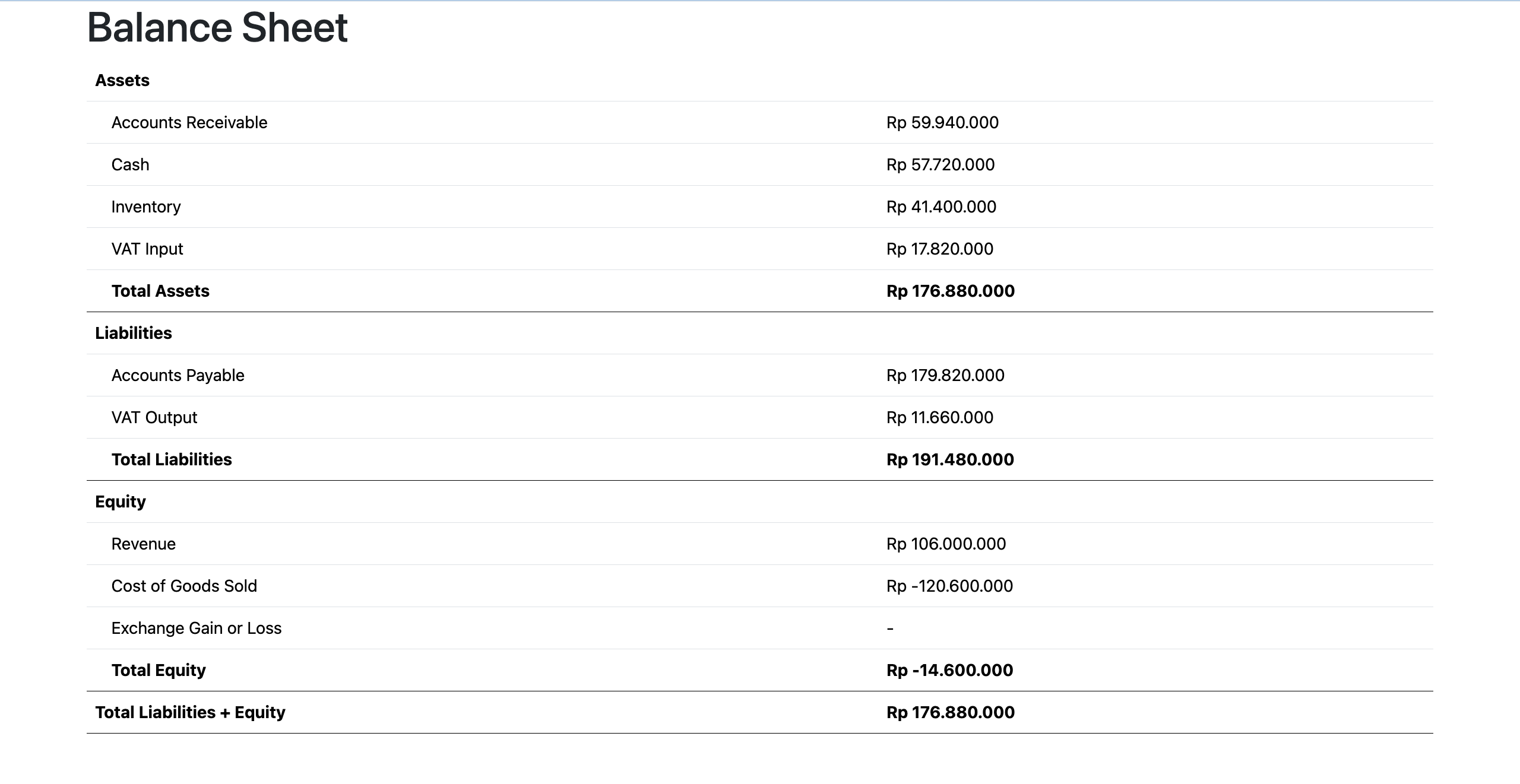The height and width of the screenshot is (784, 1520).
Task: Select the VAT Input amount
Action: tap(940, 249)
